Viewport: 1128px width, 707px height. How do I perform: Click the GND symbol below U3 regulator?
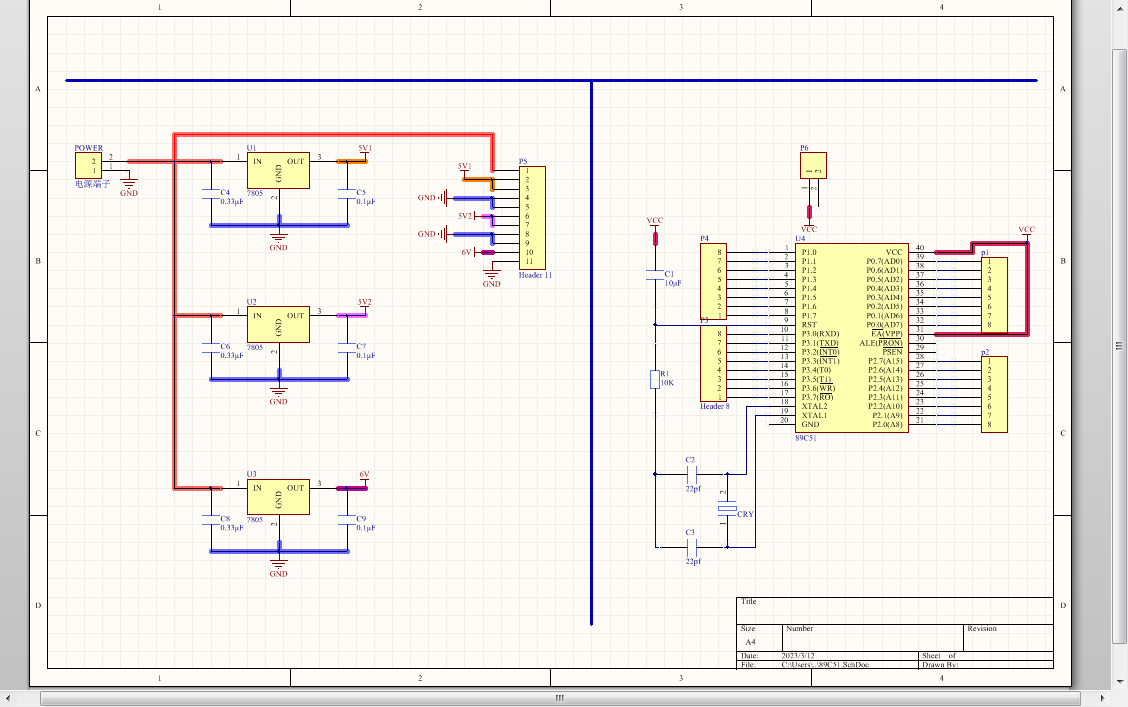[278, 567]
